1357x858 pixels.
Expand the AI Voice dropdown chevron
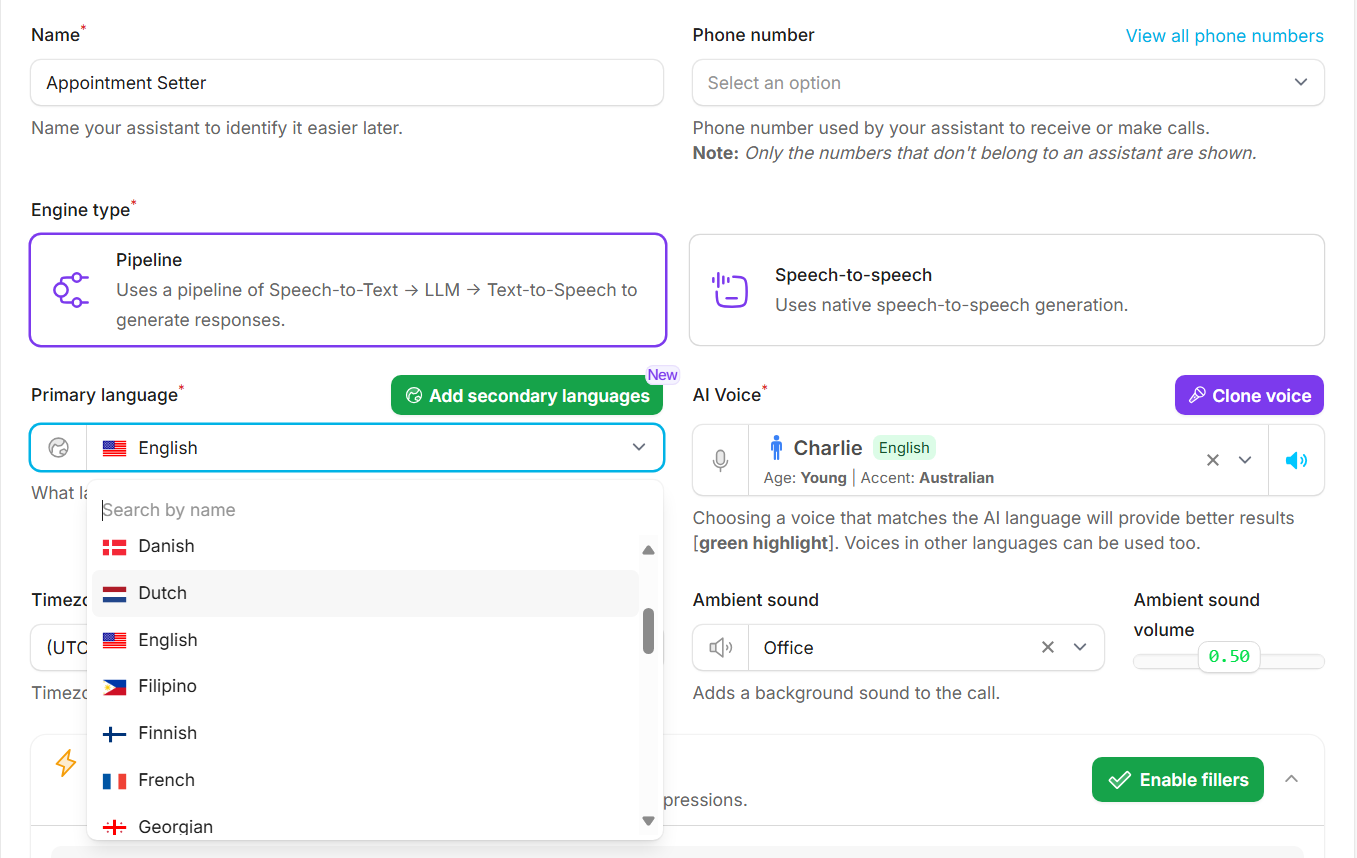coord(1245,460)
